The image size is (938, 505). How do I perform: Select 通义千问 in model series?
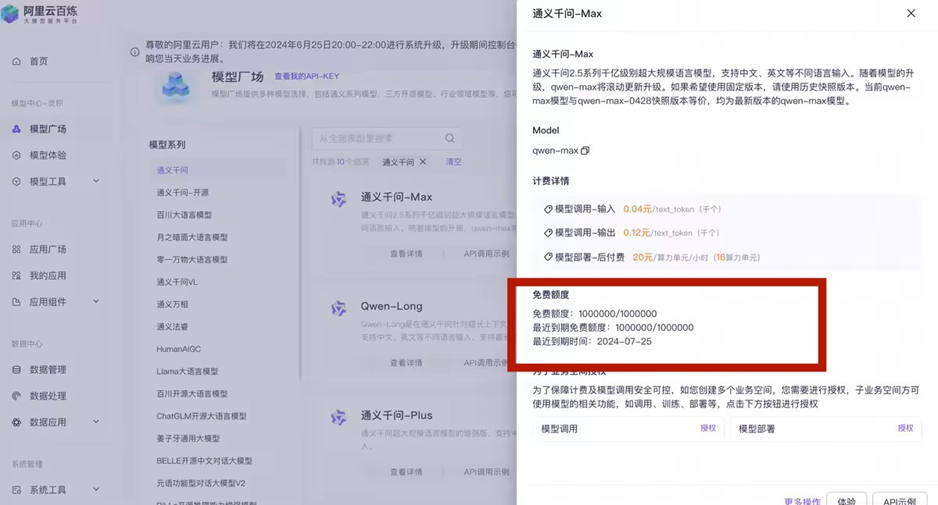click(172, 171)
